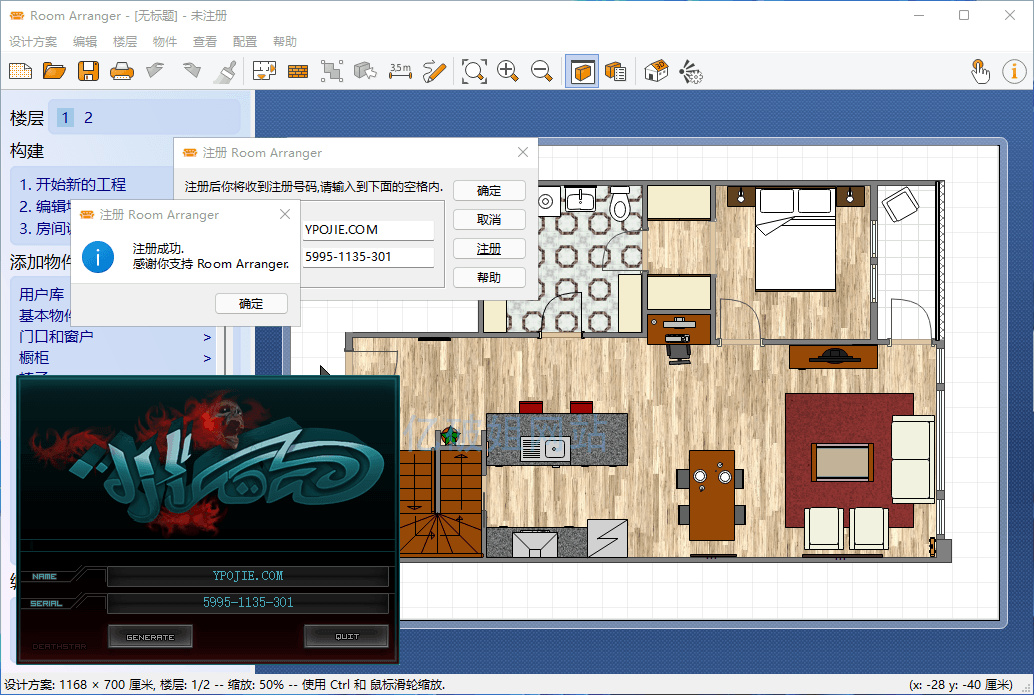1034x695 pixels.
Task: Click the serial field in registration dialog
Action: pos(368,257)
